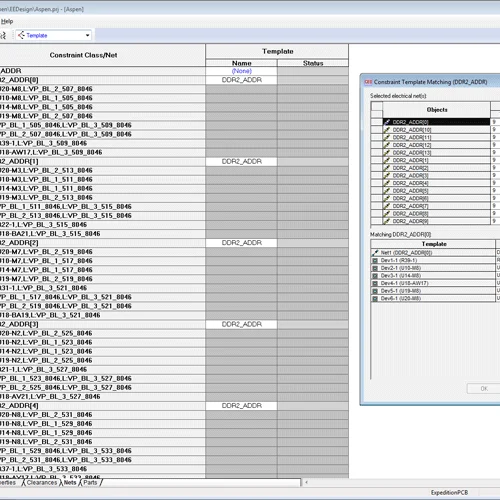This screenshot has width=500, height=500.
Task: Click the horizontal scrollbar left arrow near the tabs
Action: tap(307, 482)
